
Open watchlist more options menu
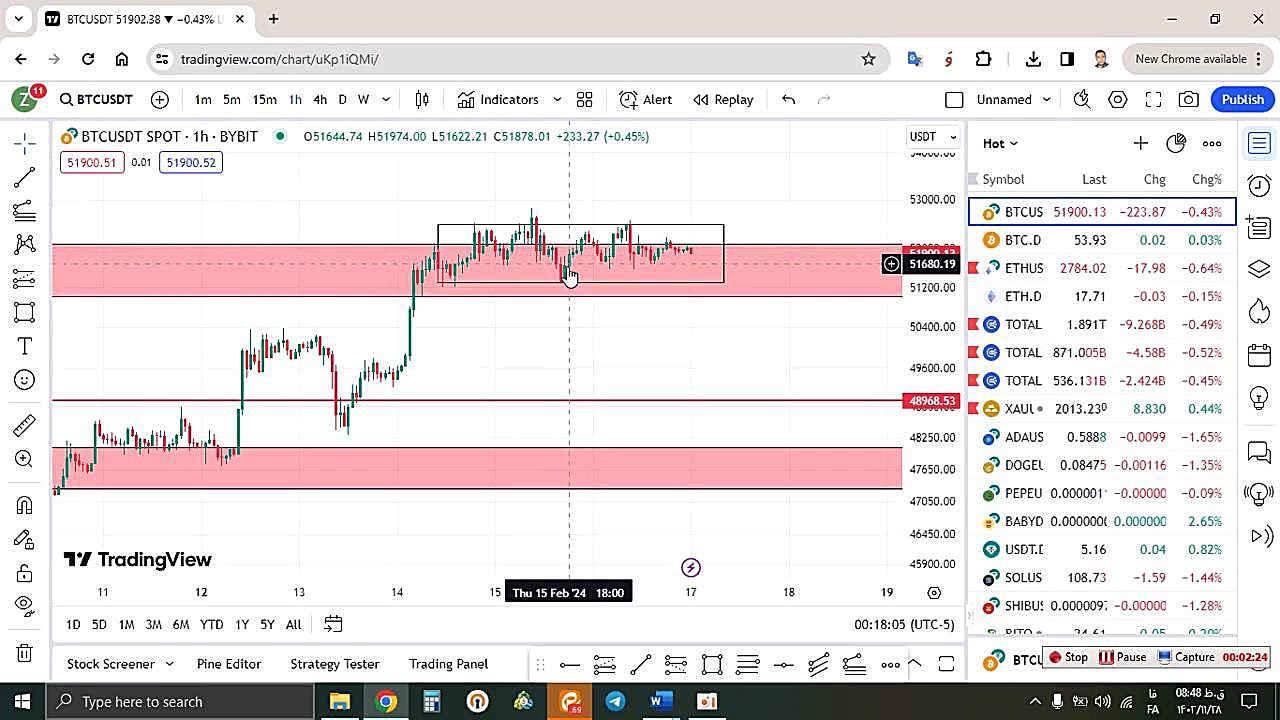1212,143
